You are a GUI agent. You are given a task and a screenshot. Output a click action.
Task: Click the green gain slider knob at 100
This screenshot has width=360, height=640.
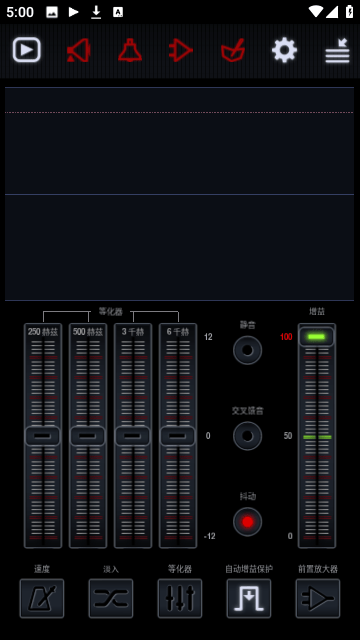317,337
